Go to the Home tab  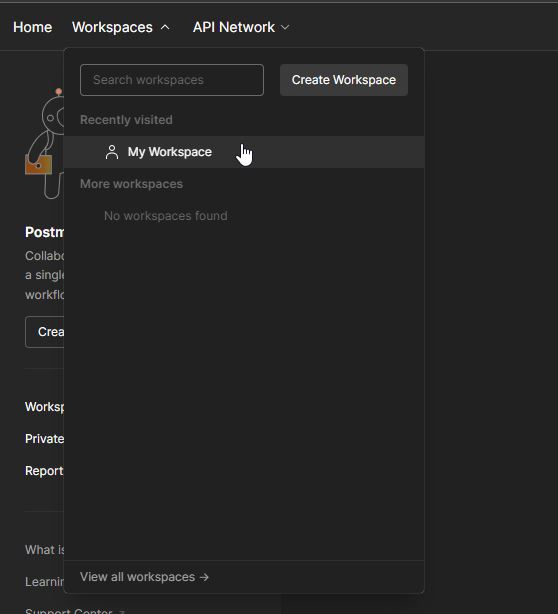click(33, 27)
